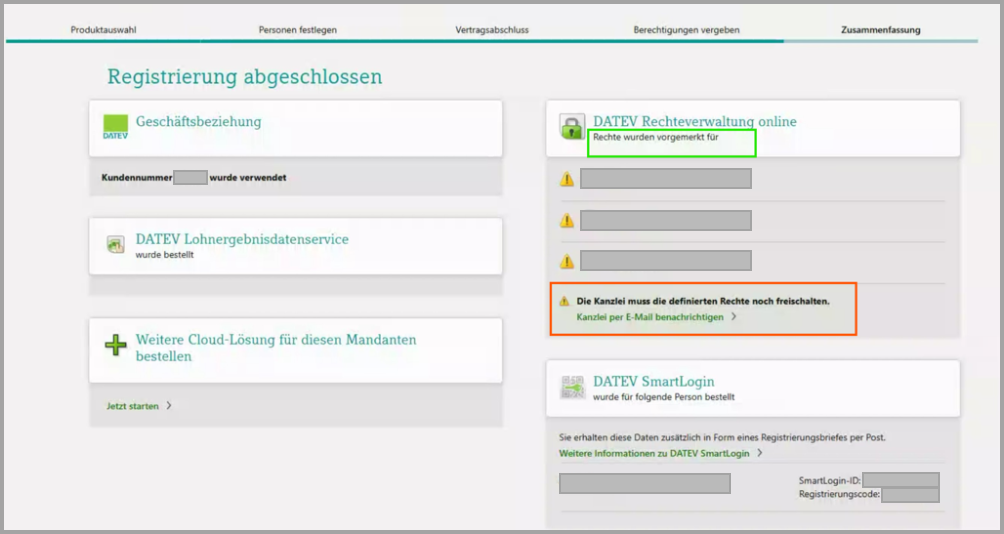Open DATEV Rechteverwaltung online heading

tap(694, 121)
